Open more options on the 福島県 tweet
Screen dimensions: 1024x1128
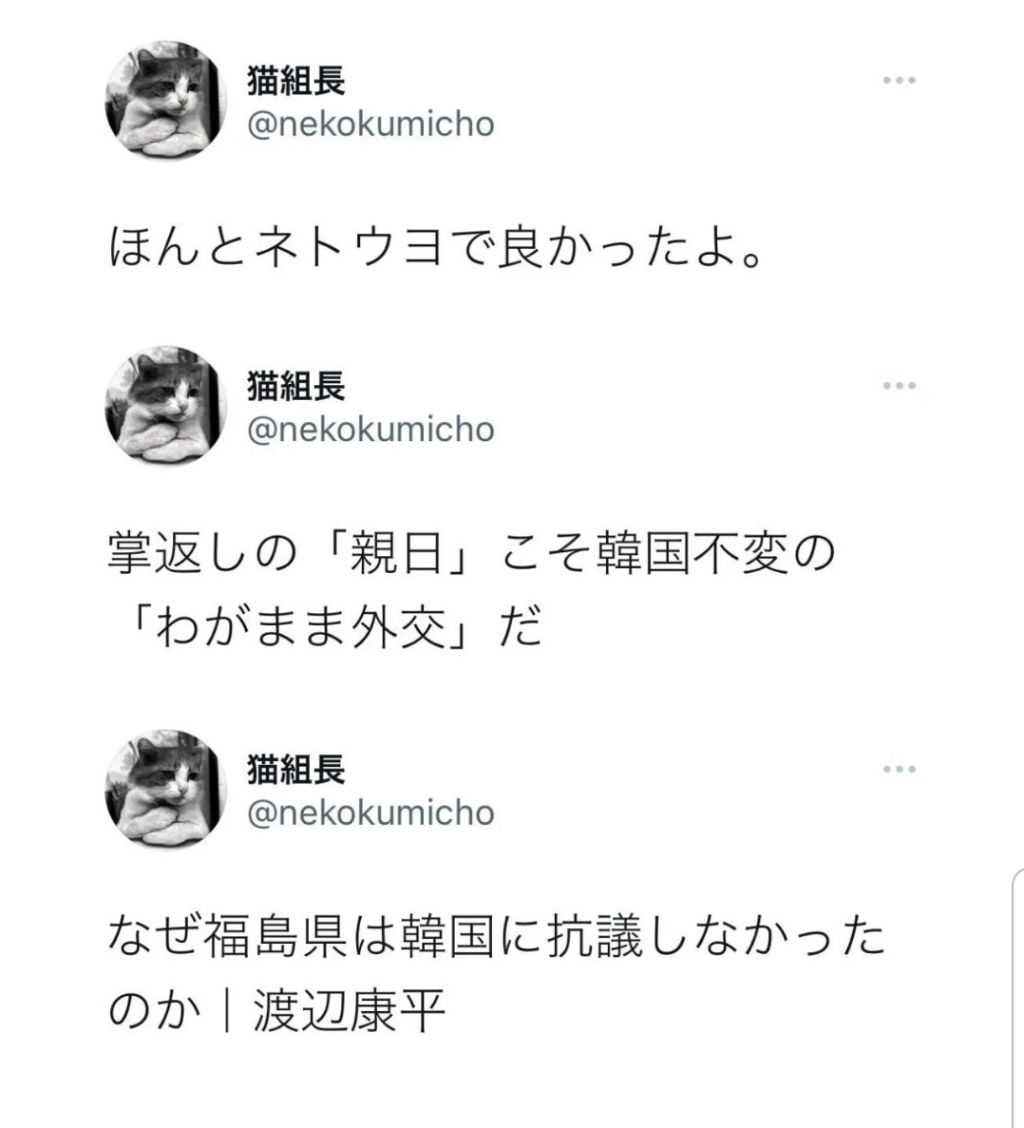[x=899, y=769]
